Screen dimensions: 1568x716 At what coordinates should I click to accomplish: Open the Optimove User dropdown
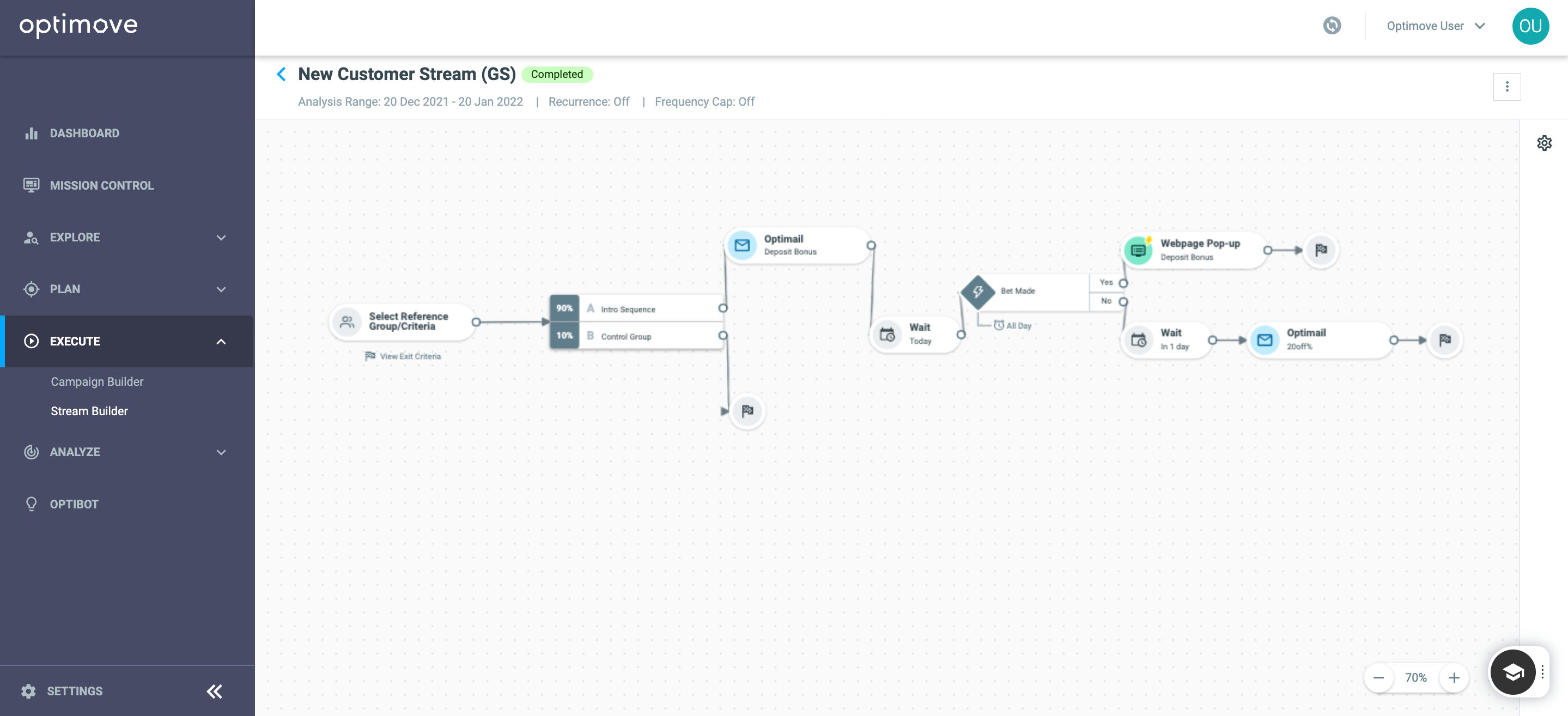click(1436, 26)
